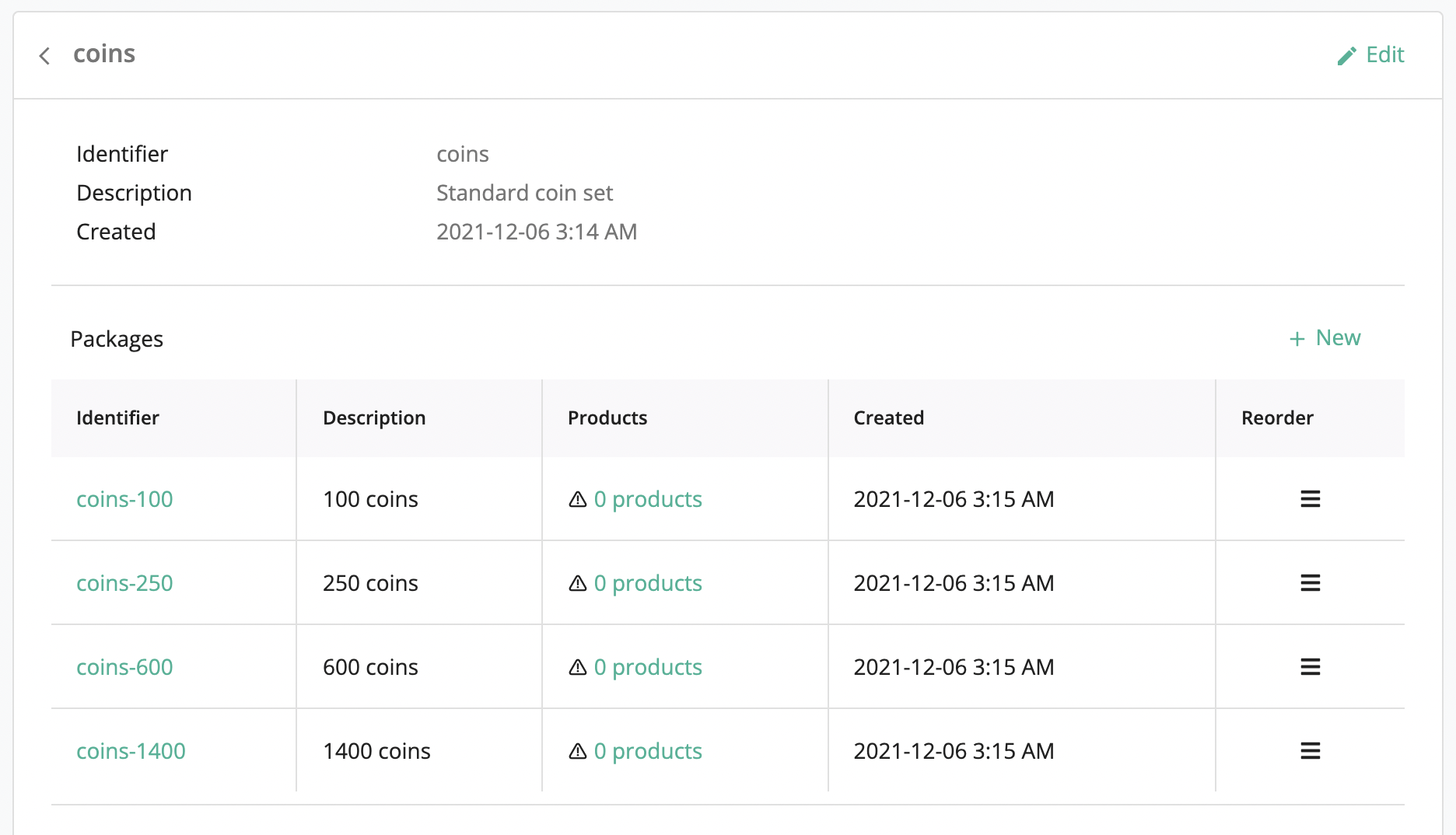The width and height of the screenshot is (1456, 835).
Task: Click the Created column header
Action: (888, 418)
